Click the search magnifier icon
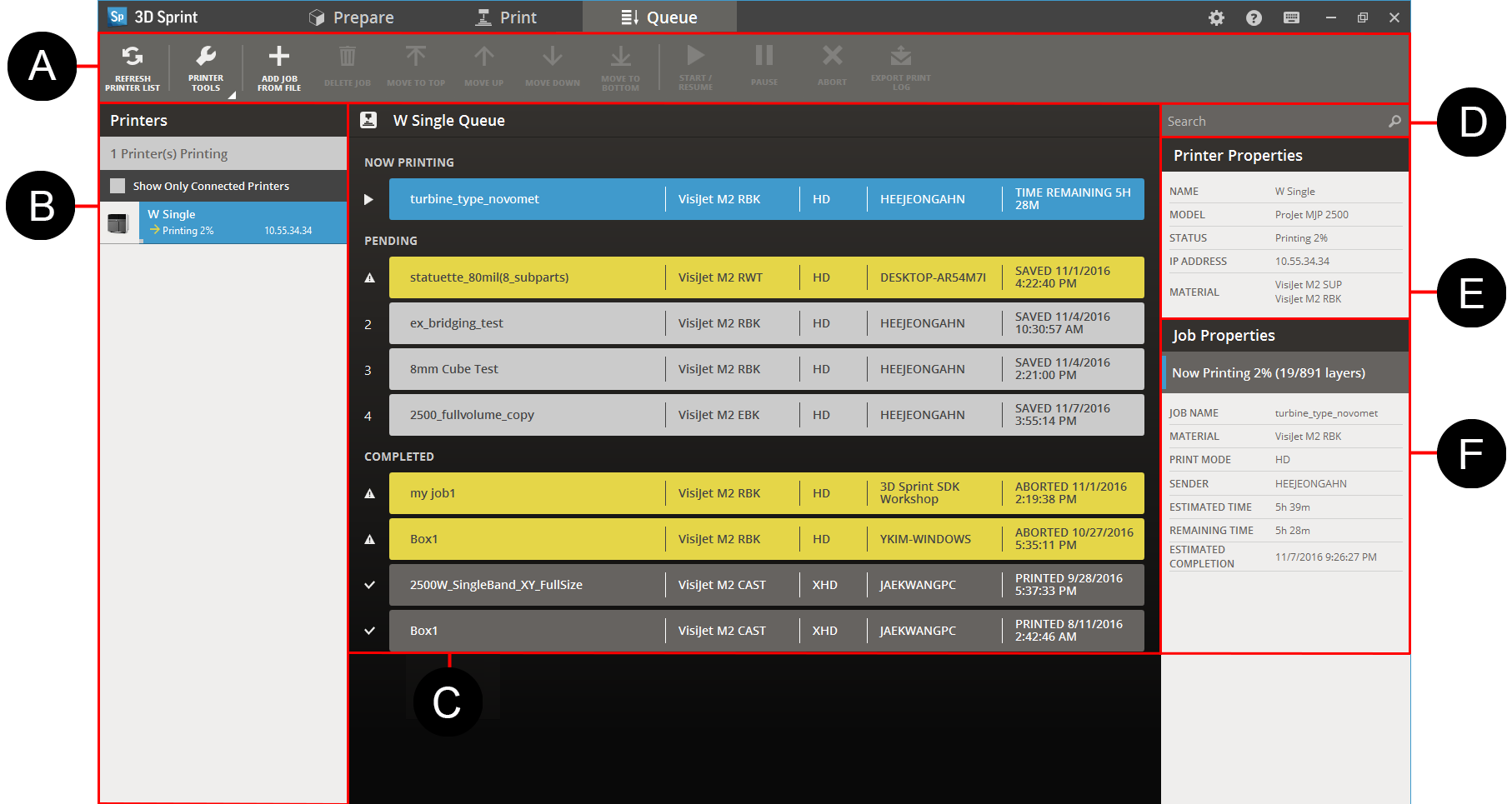The width and height of the screenshot is (1512, 804). click(x=1394, y=122)
